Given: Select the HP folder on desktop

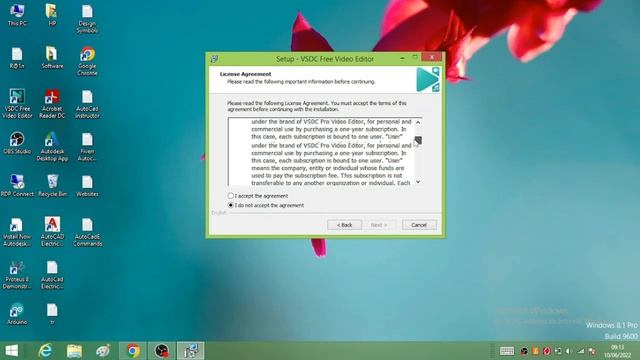Looking at the screenshot, I should pos(52,15).
